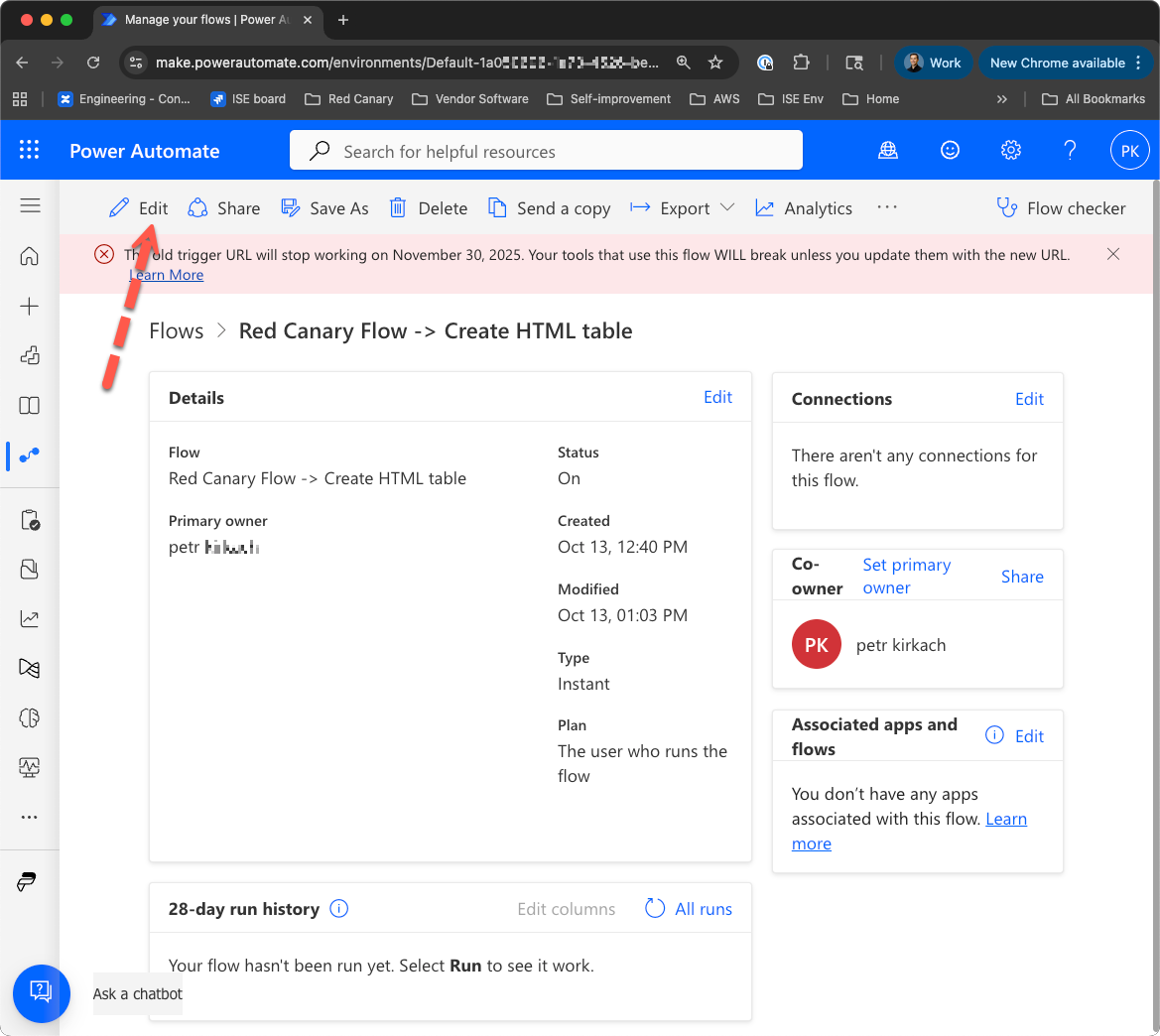Expand the Export dropdown chevron

729,207
